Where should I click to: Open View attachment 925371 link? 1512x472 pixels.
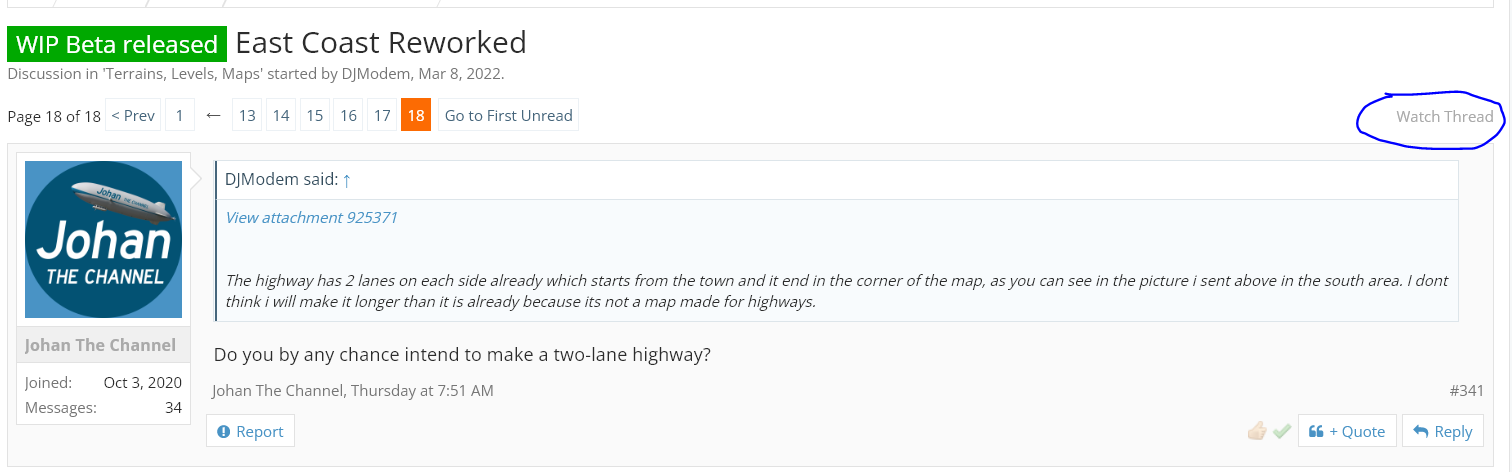(x=311, y=217)
